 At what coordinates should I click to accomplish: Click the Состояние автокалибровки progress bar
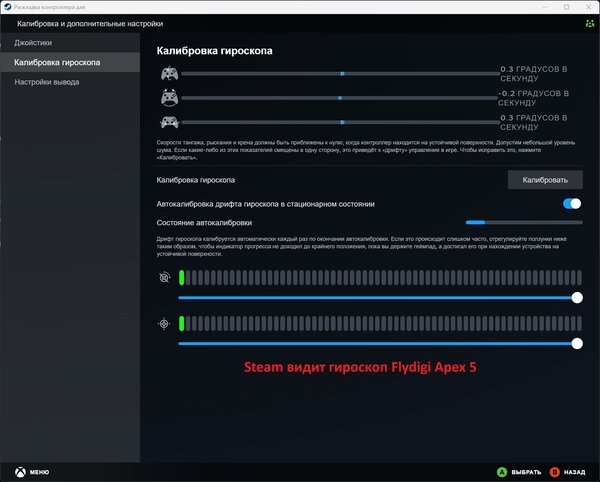coord(524,222)
